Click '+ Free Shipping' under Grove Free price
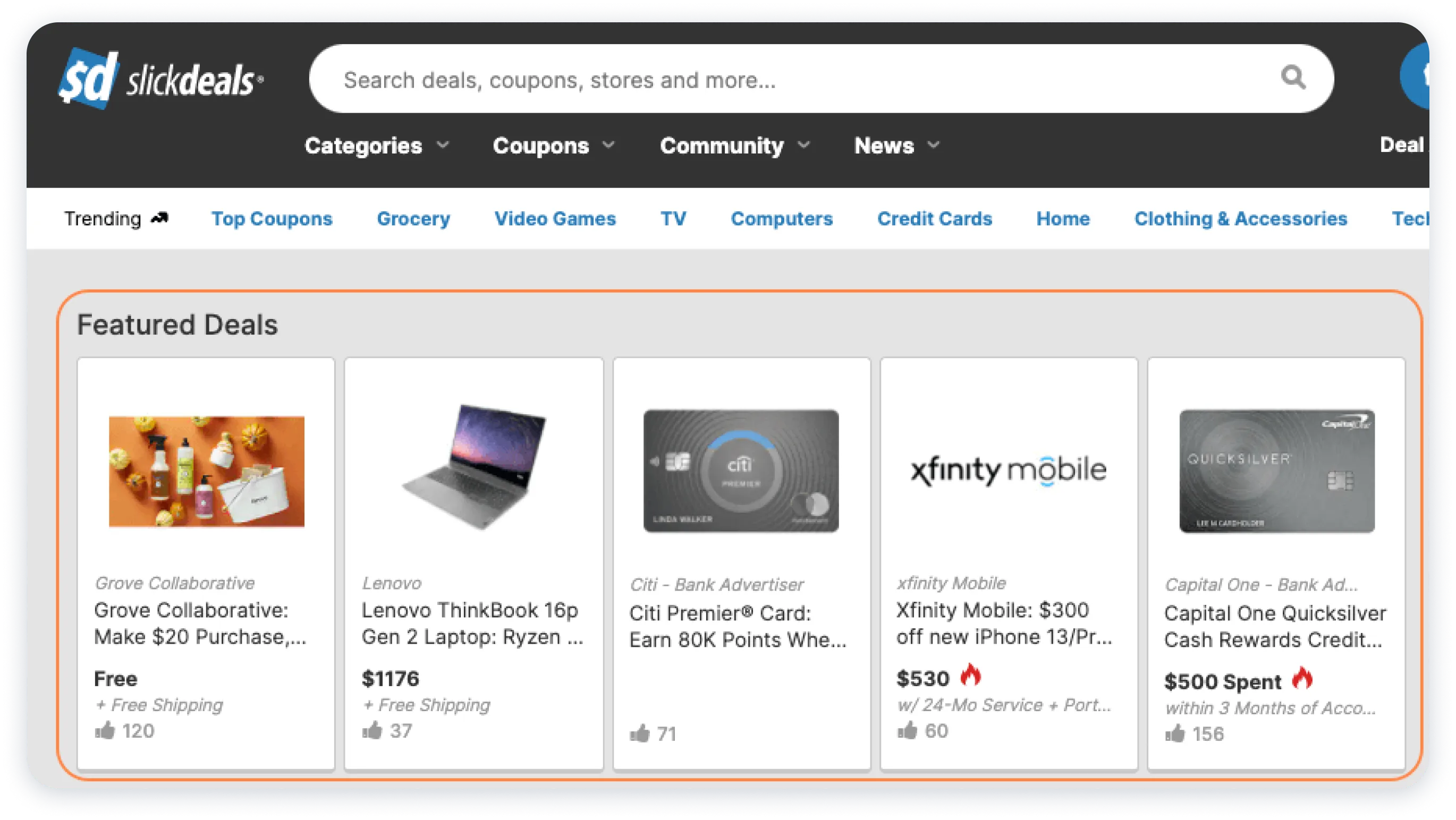 (x=159, y=705)
